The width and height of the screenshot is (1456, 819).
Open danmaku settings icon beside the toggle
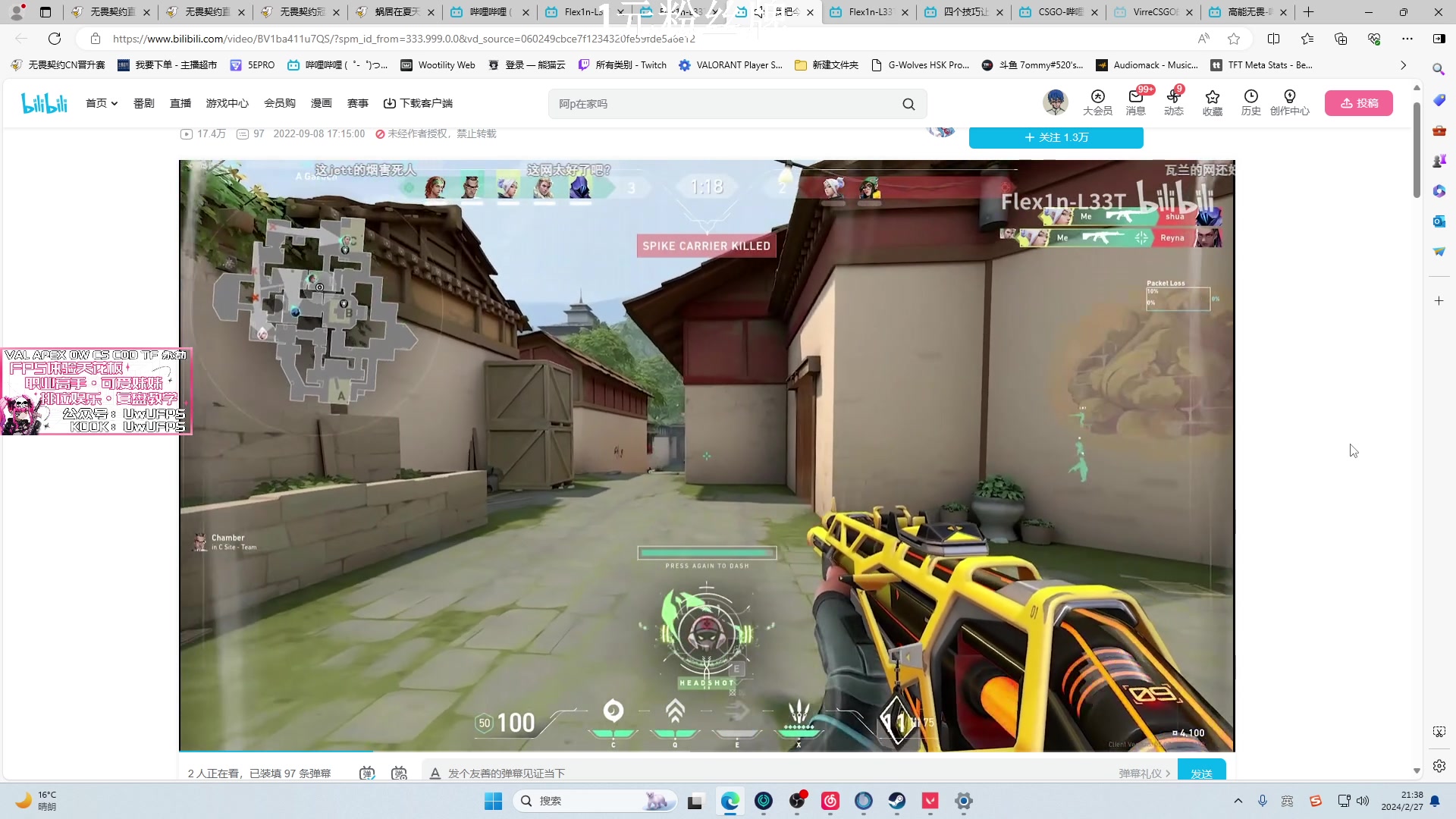[x=399, y=773]
